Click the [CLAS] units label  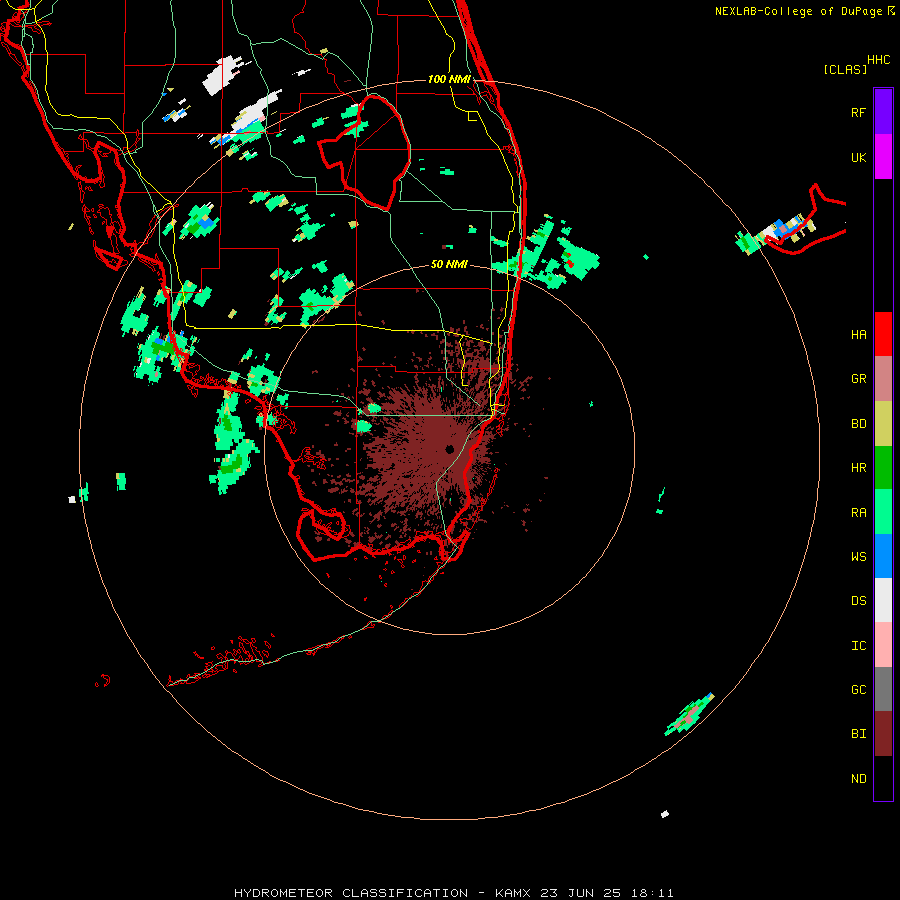(845, 70)
